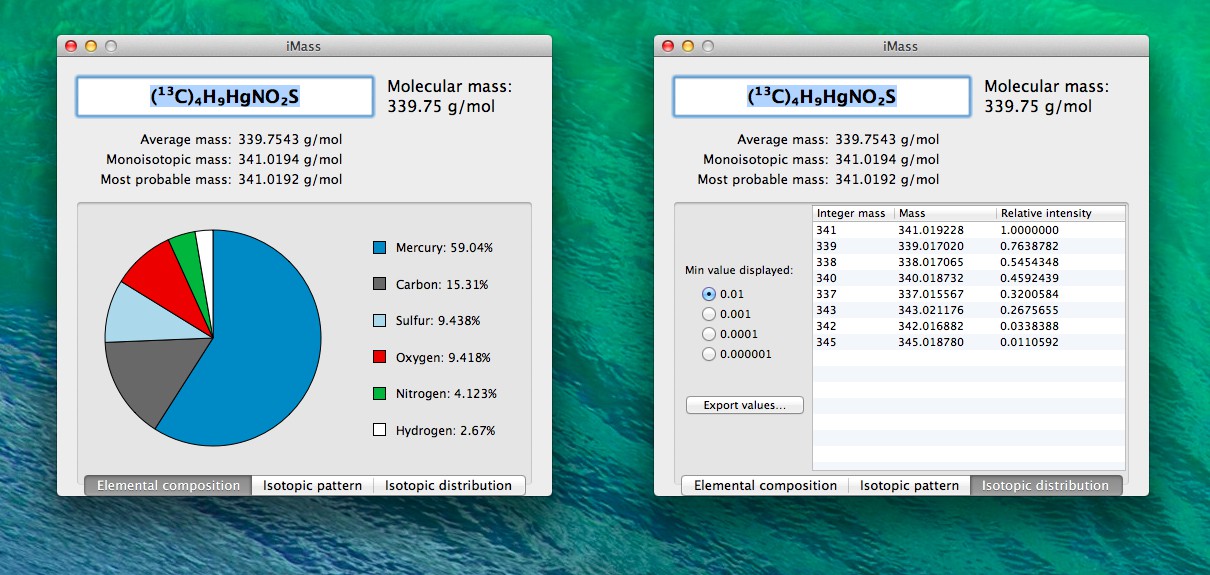Select Isotopic distribution tab in right window
This screenshot has width=1210, height=575.
(1046, 486)
